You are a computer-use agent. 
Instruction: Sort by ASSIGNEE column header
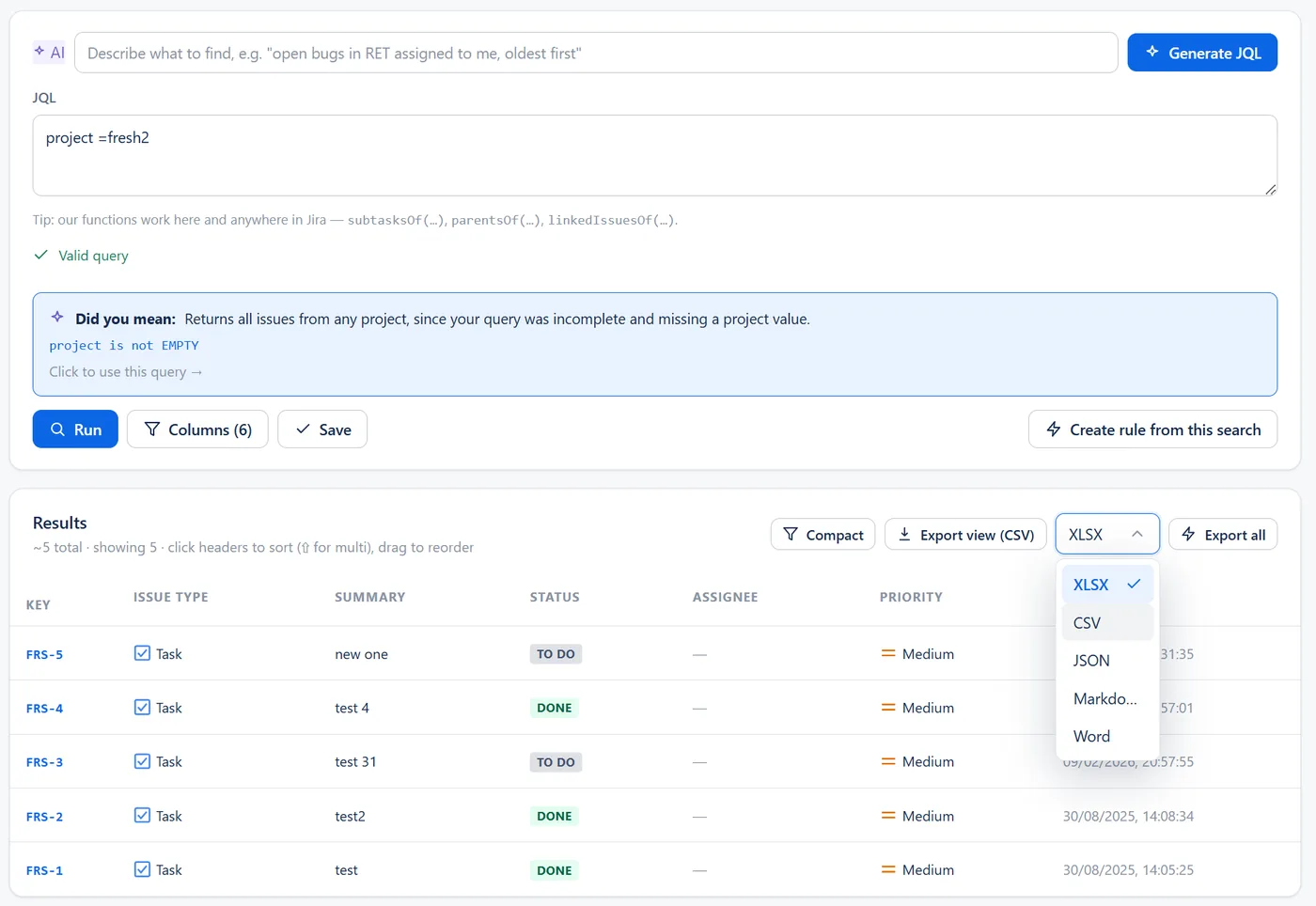725,597
